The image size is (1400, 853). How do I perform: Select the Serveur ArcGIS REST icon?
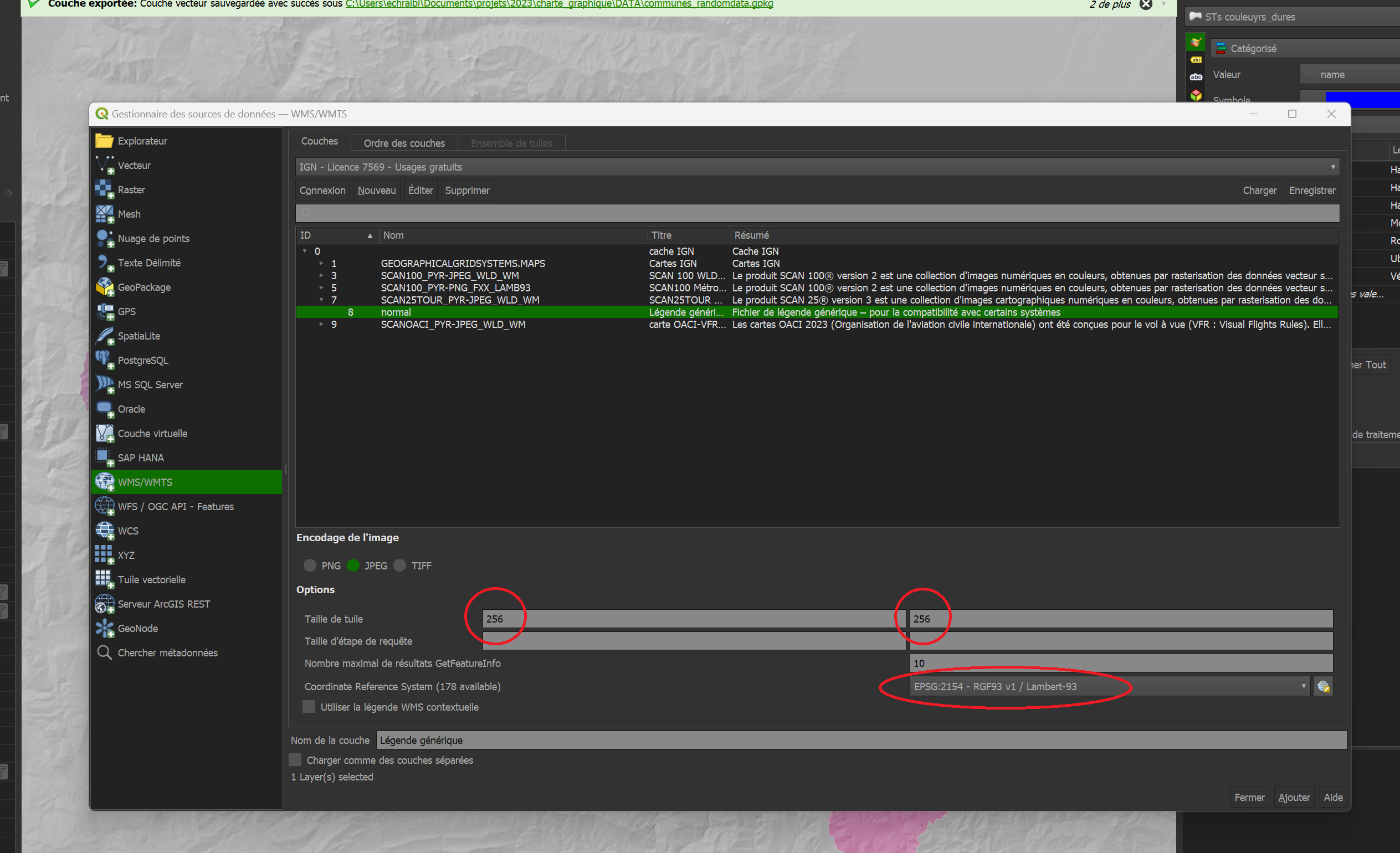click(105, 604)
